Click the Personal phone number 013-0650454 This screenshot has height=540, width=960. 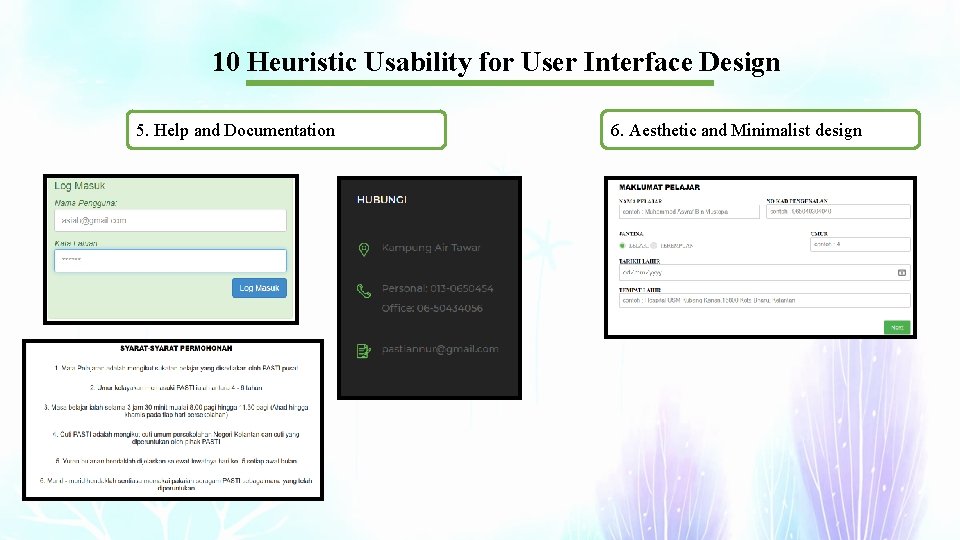click(x=437, y=288)
